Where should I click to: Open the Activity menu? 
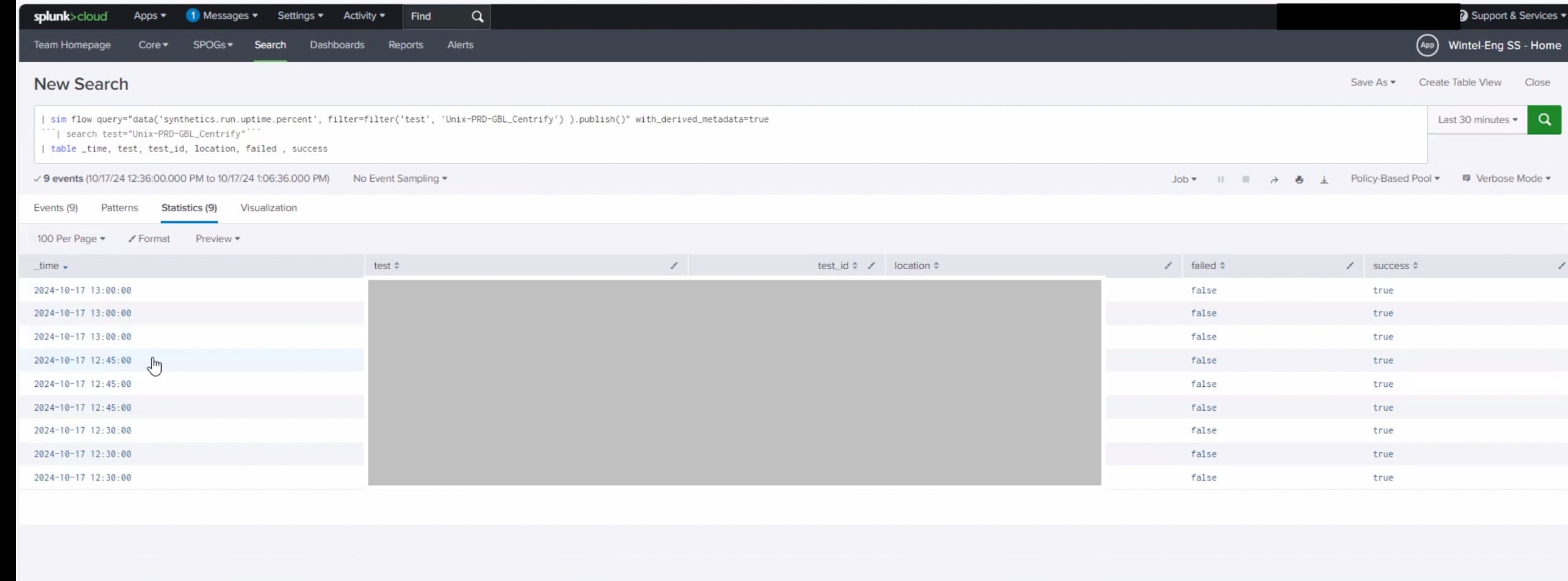click(364, 16)
